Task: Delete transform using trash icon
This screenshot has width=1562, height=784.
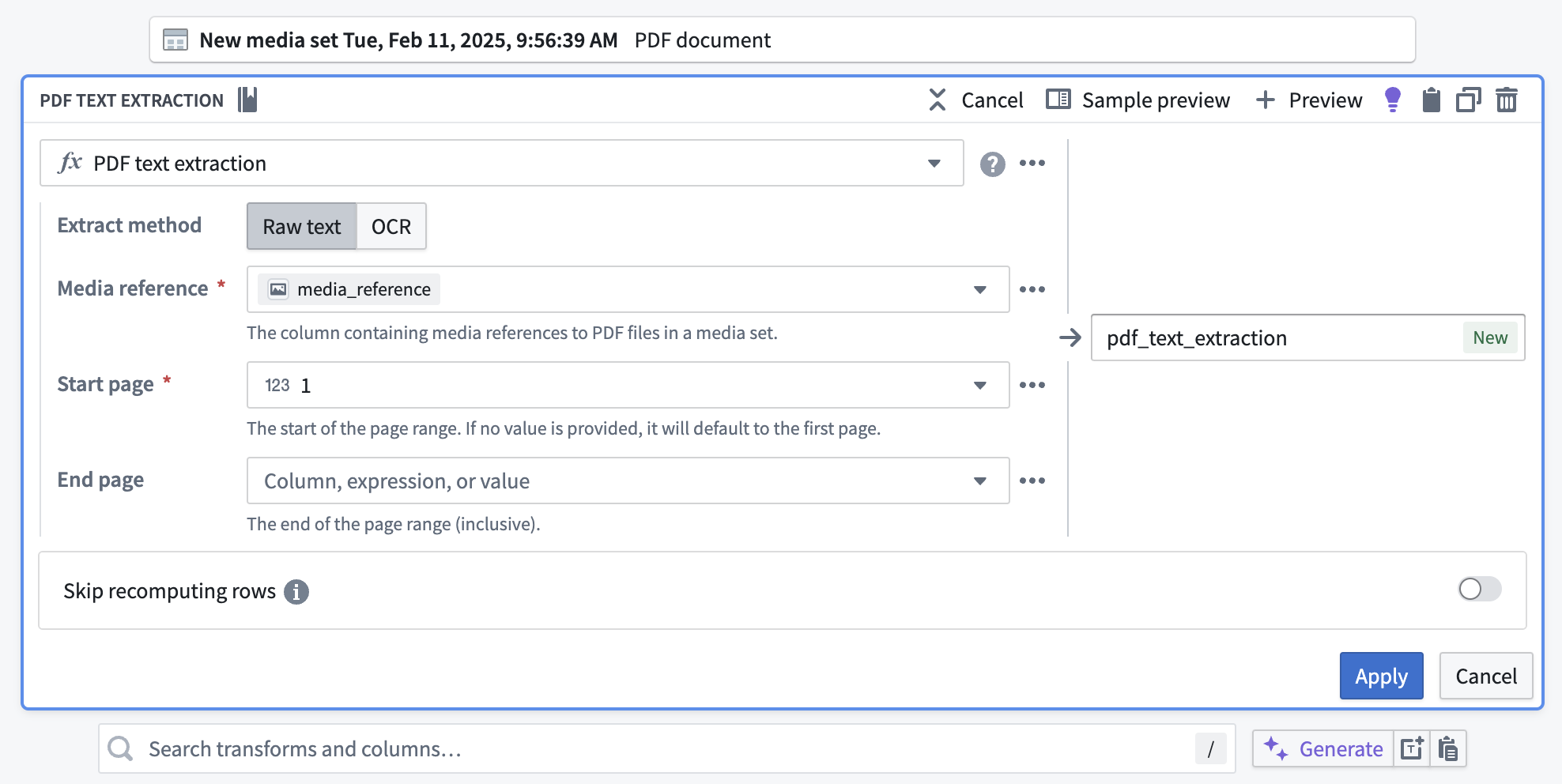Action: pos(1507,100)
